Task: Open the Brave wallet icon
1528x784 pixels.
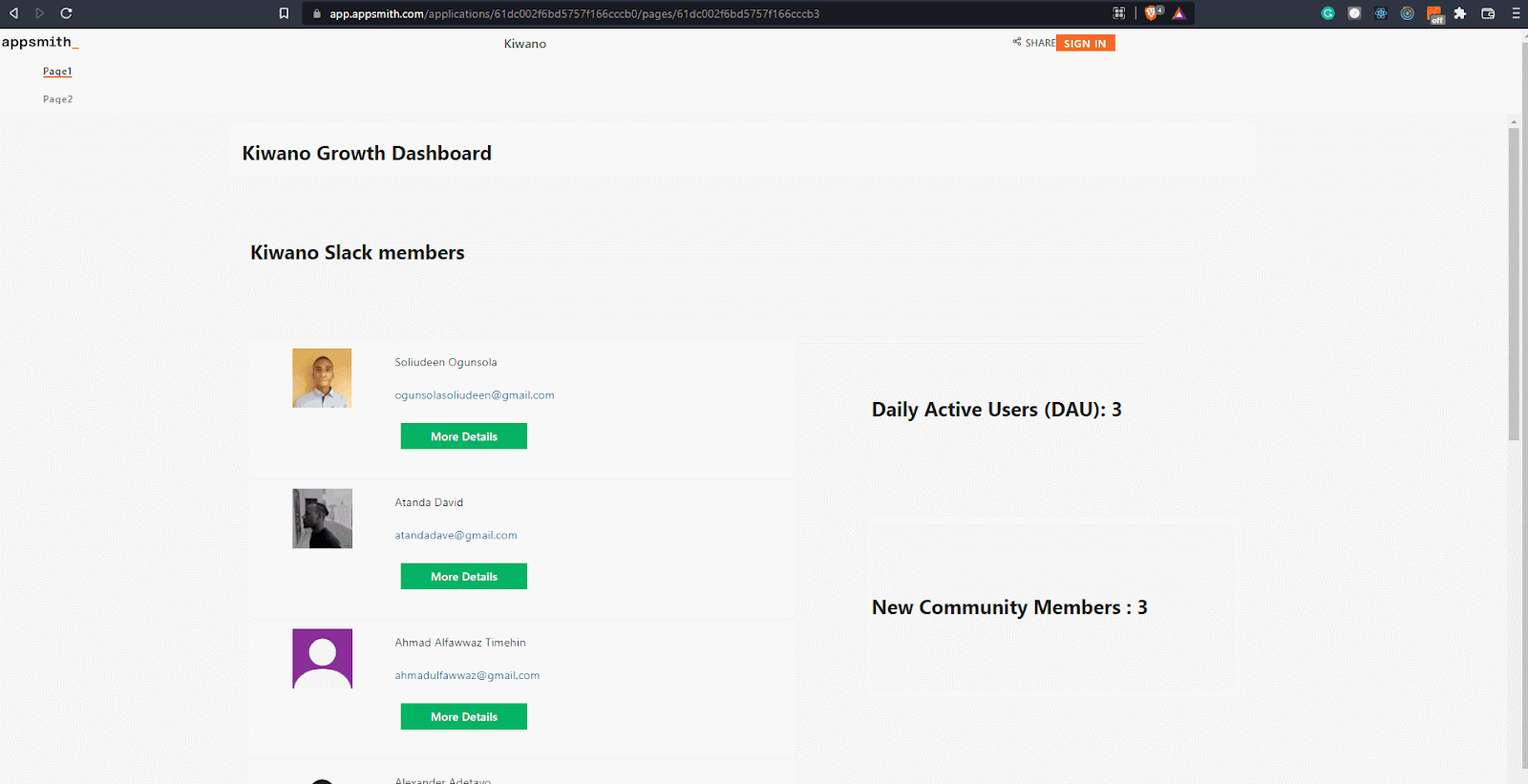Action: pyautogui.click(x=1488, y=13)
